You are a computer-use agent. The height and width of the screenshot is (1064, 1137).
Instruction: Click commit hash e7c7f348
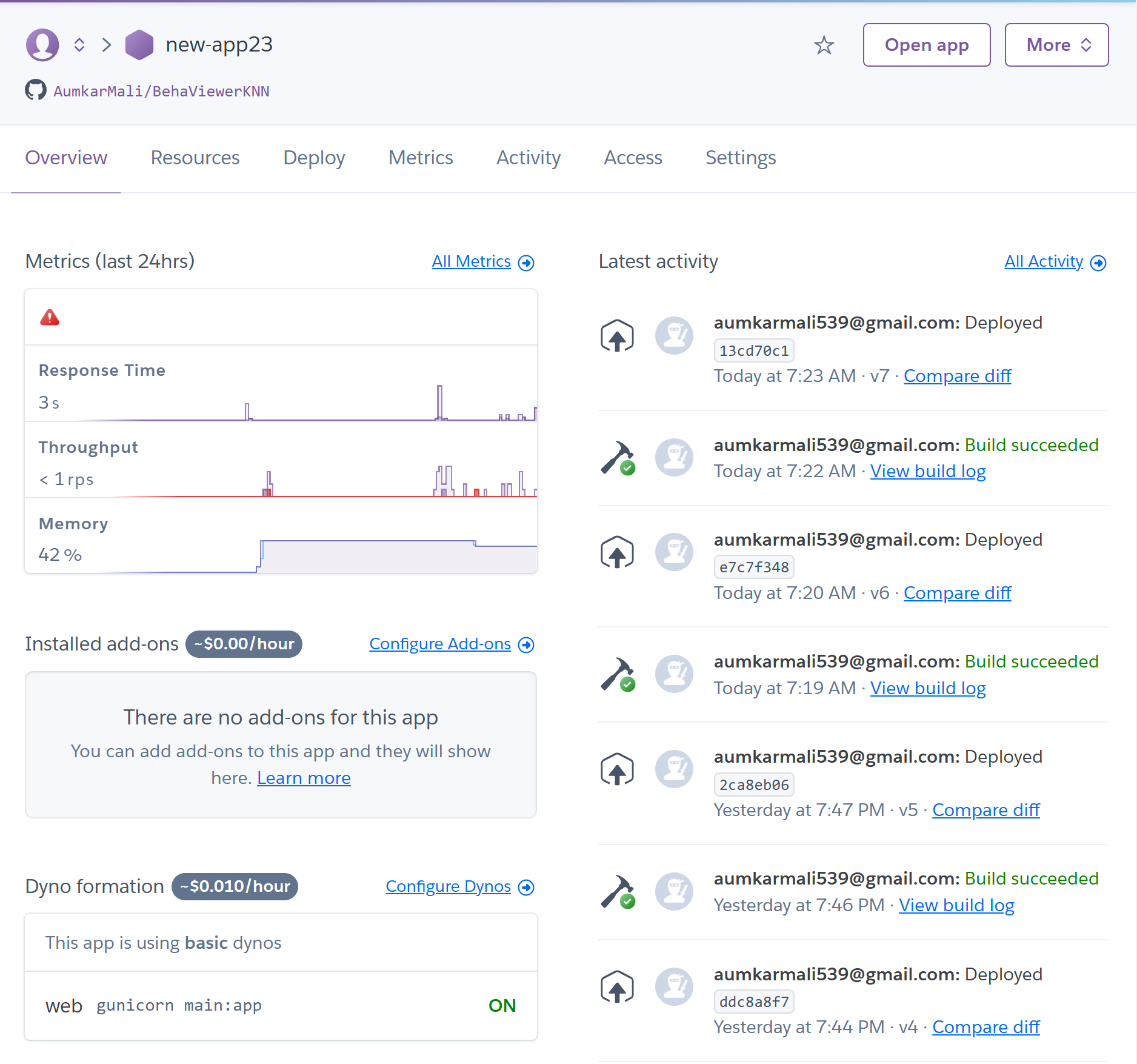(754, 567)
